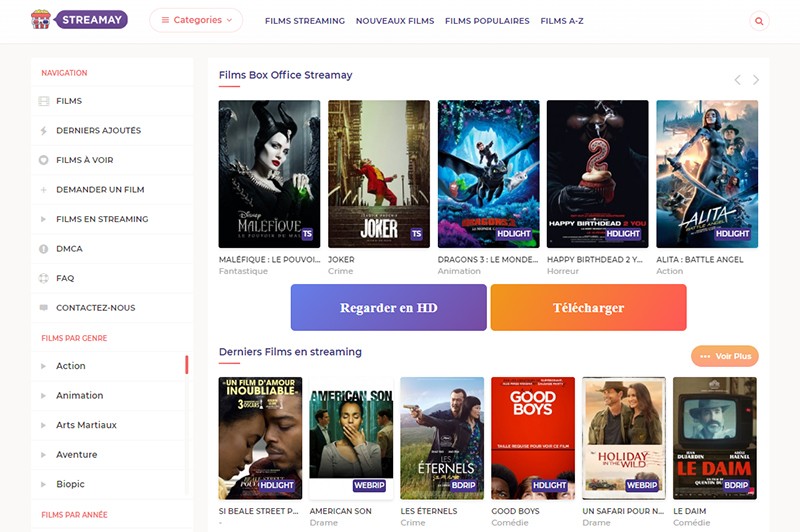Click the plus icon beside DEMANDER UN FILM
Screen dimensions: 800x532
coord(44,190)
